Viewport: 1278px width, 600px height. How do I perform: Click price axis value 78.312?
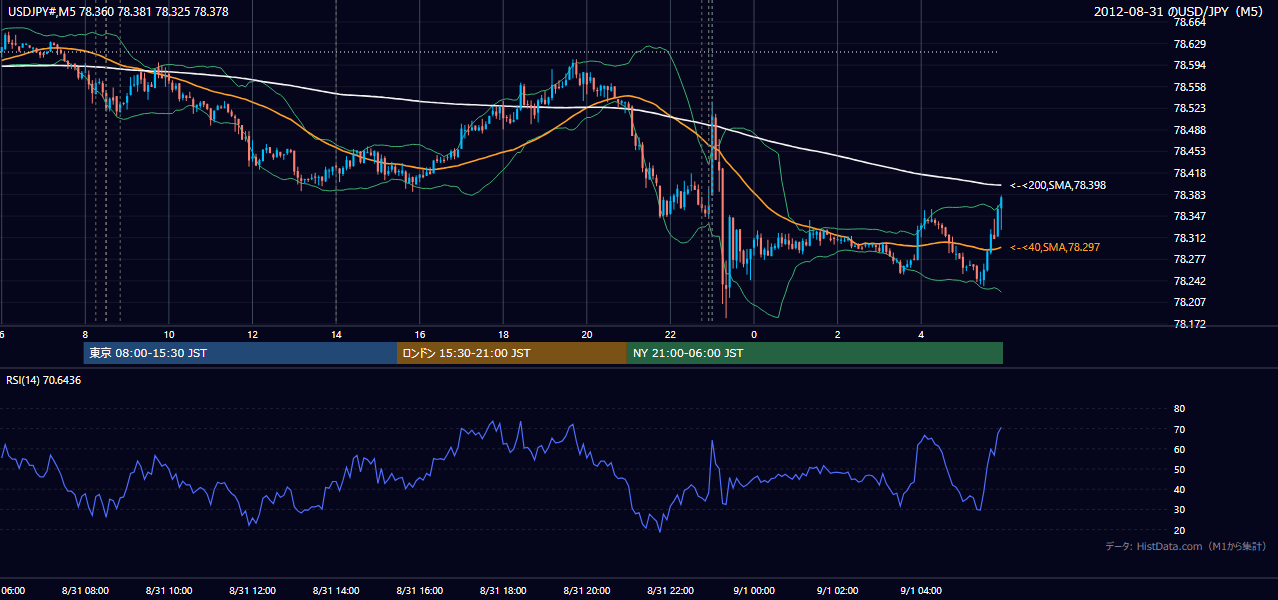pyautogui.click(x=1188, y=238)
